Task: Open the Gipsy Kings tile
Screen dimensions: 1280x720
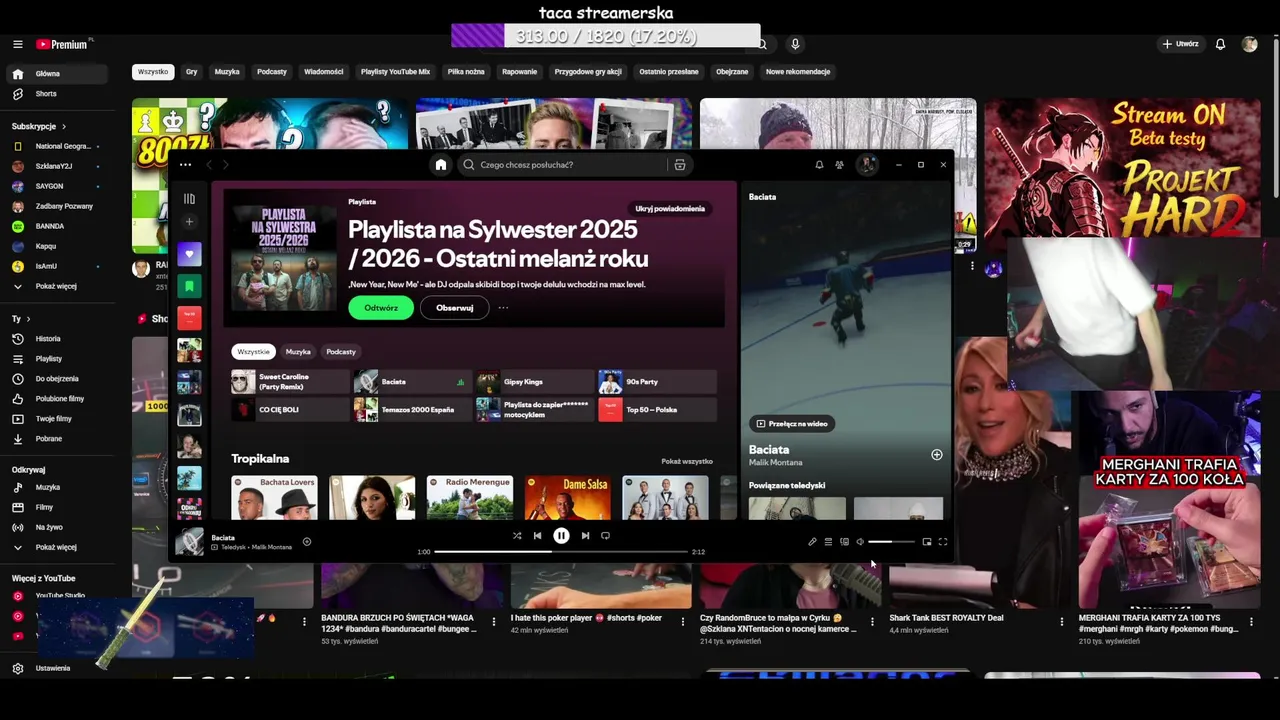Action: coord(533,382)
